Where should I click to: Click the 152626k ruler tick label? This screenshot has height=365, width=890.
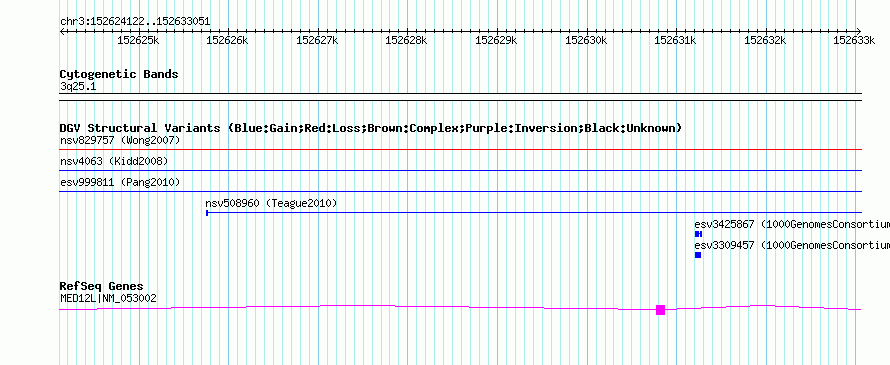pos(227,40)
